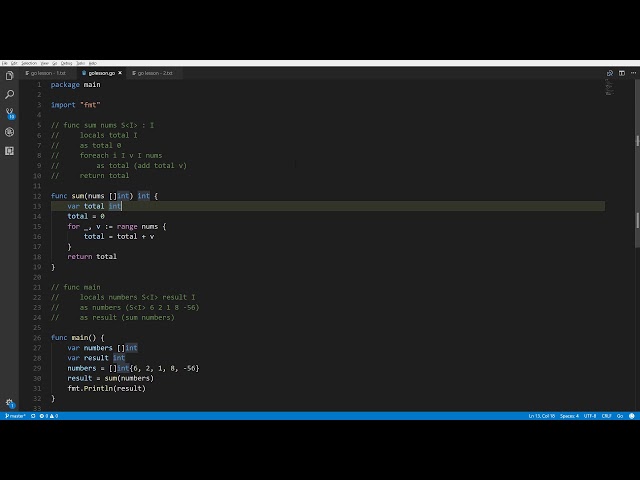Open the Source Control view

point(10,113)
